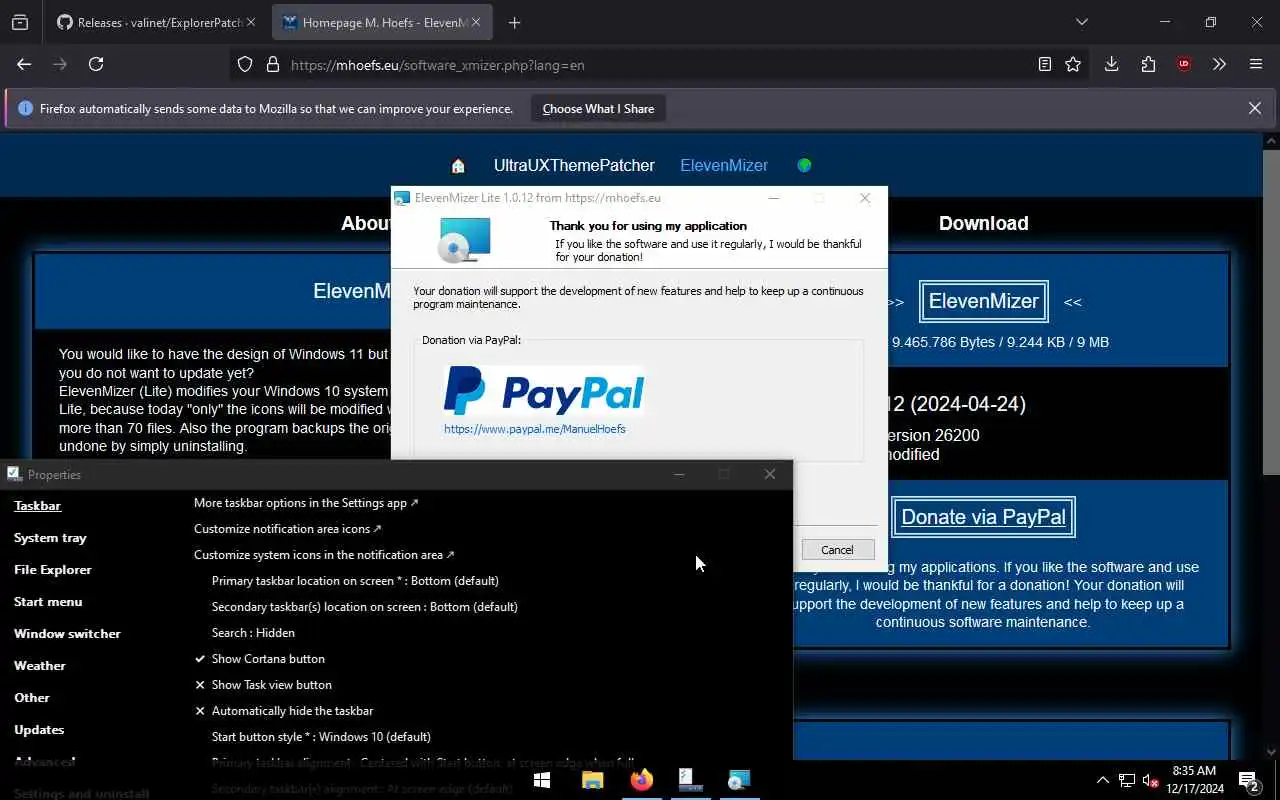Open More taskbar options in Settings app
1280x800 pixels.
pos(306,503)
